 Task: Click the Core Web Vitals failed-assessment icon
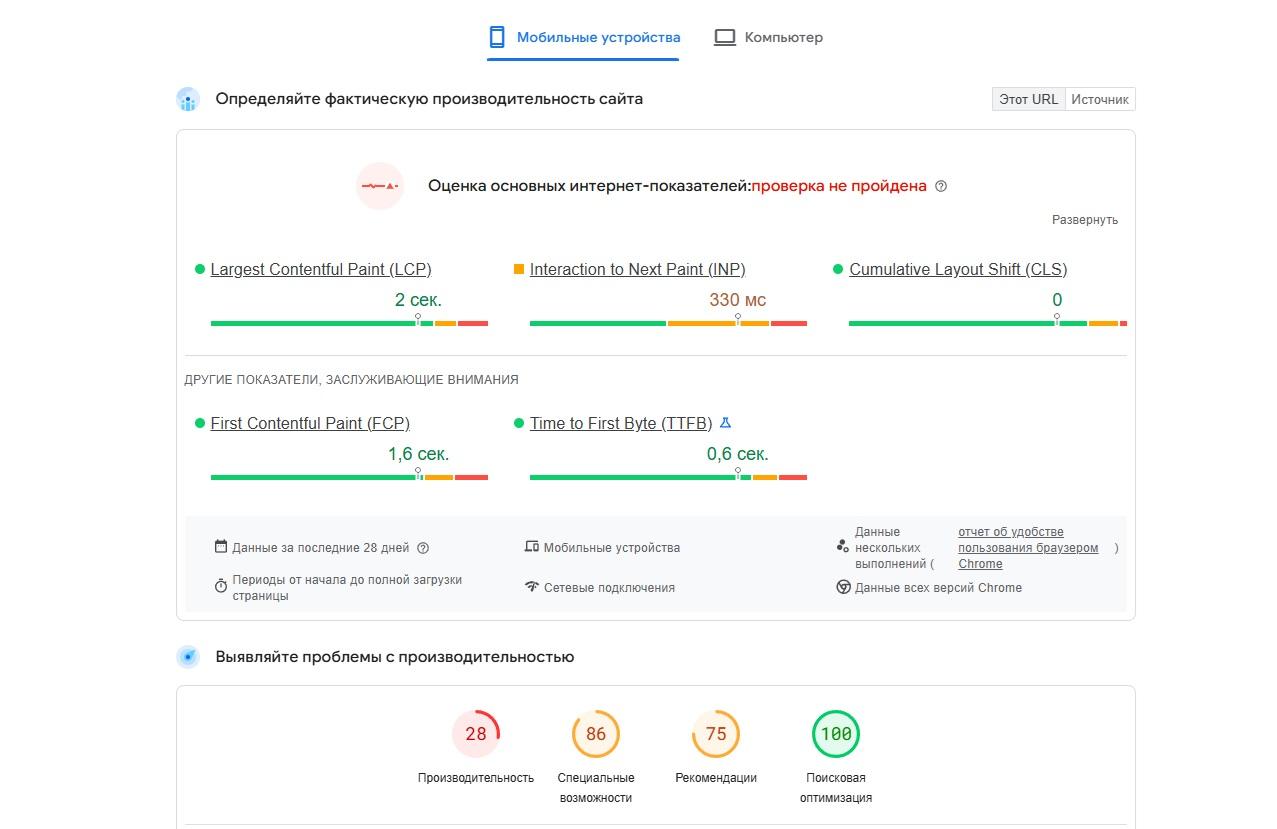click(380, 186)
